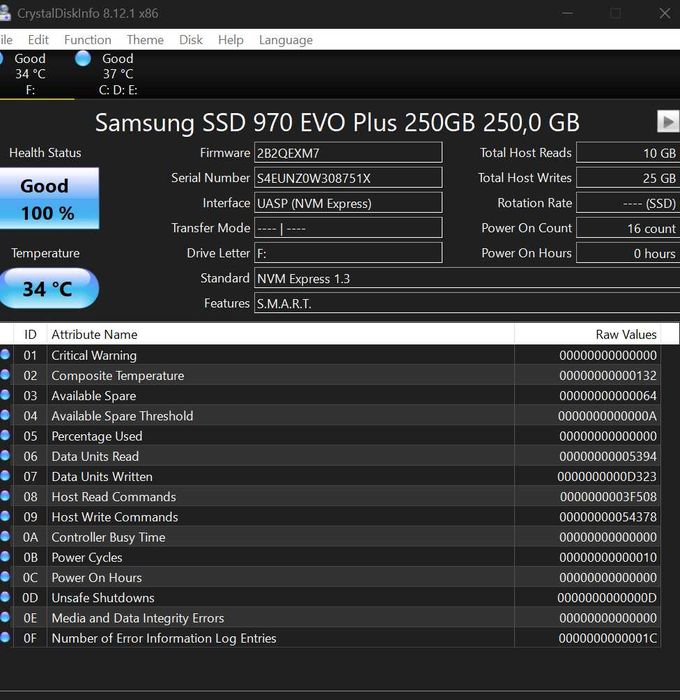Click raw value 000000000001C

click(607, 638)
